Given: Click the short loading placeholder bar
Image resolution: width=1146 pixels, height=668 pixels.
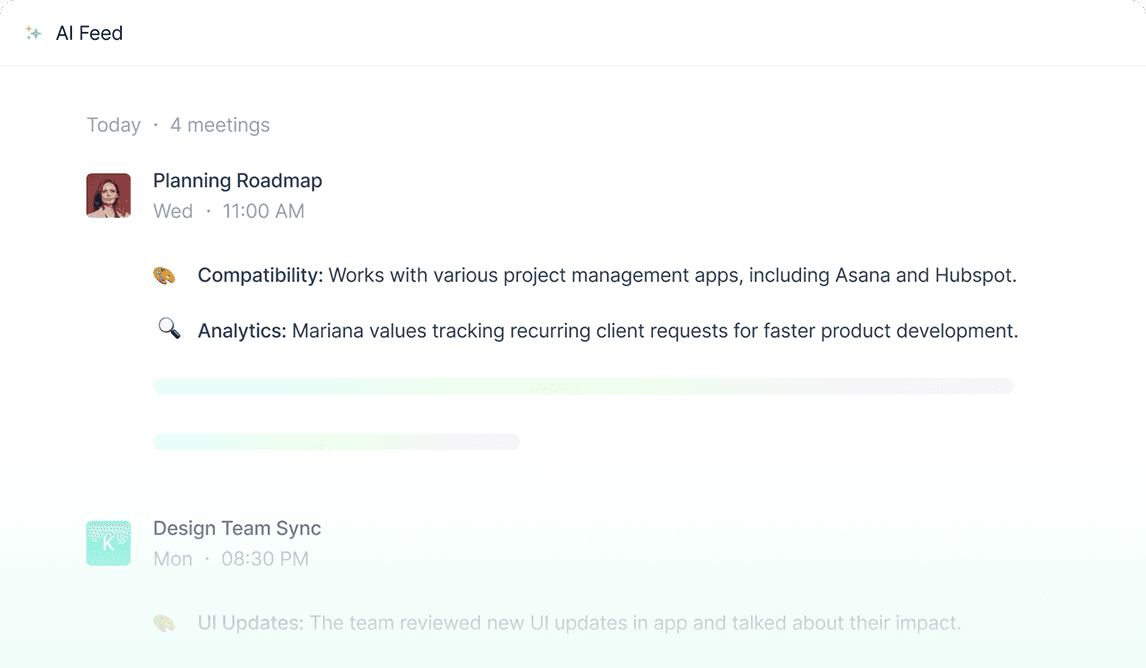Looking at the screenshot, I should click(336, 442).
